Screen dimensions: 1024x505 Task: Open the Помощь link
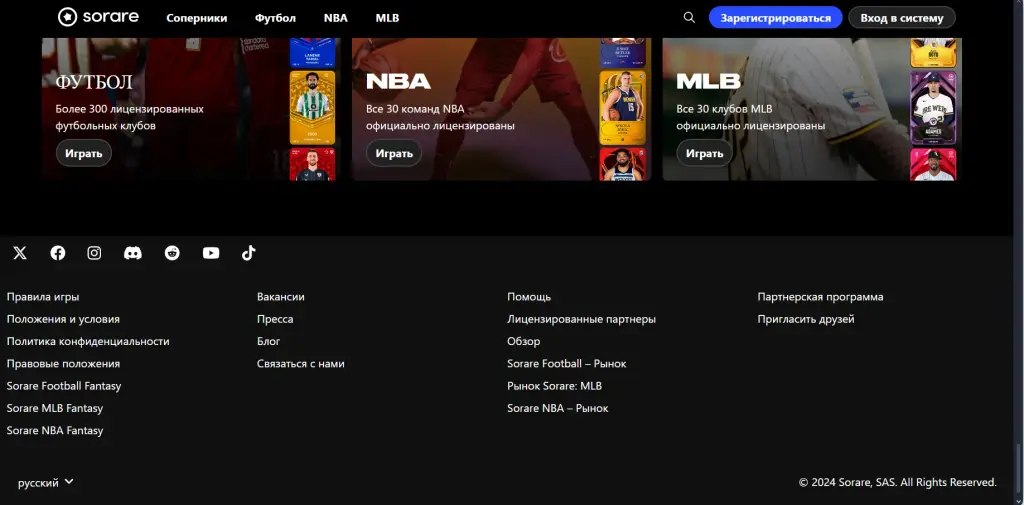point(529,297)
